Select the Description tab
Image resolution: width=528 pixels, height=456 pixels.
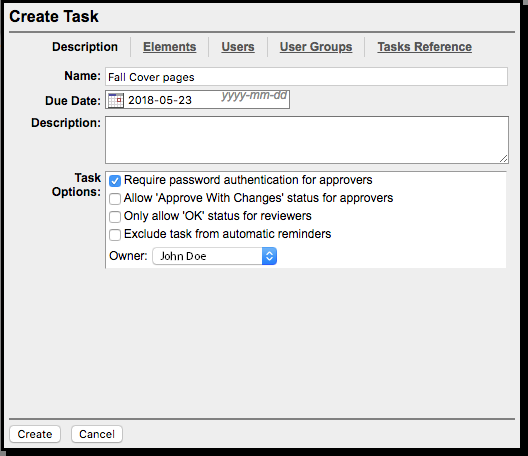[85, 46]
